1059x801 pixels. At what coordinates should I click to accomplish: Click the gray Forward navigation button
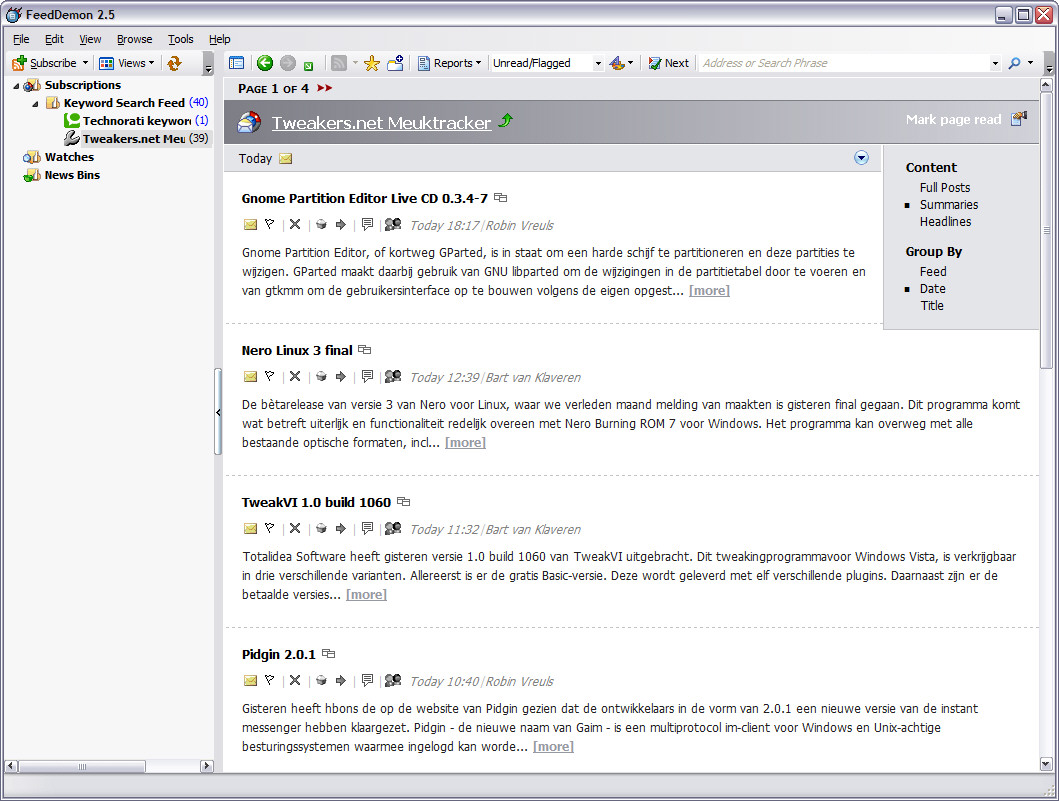[288, 63]
